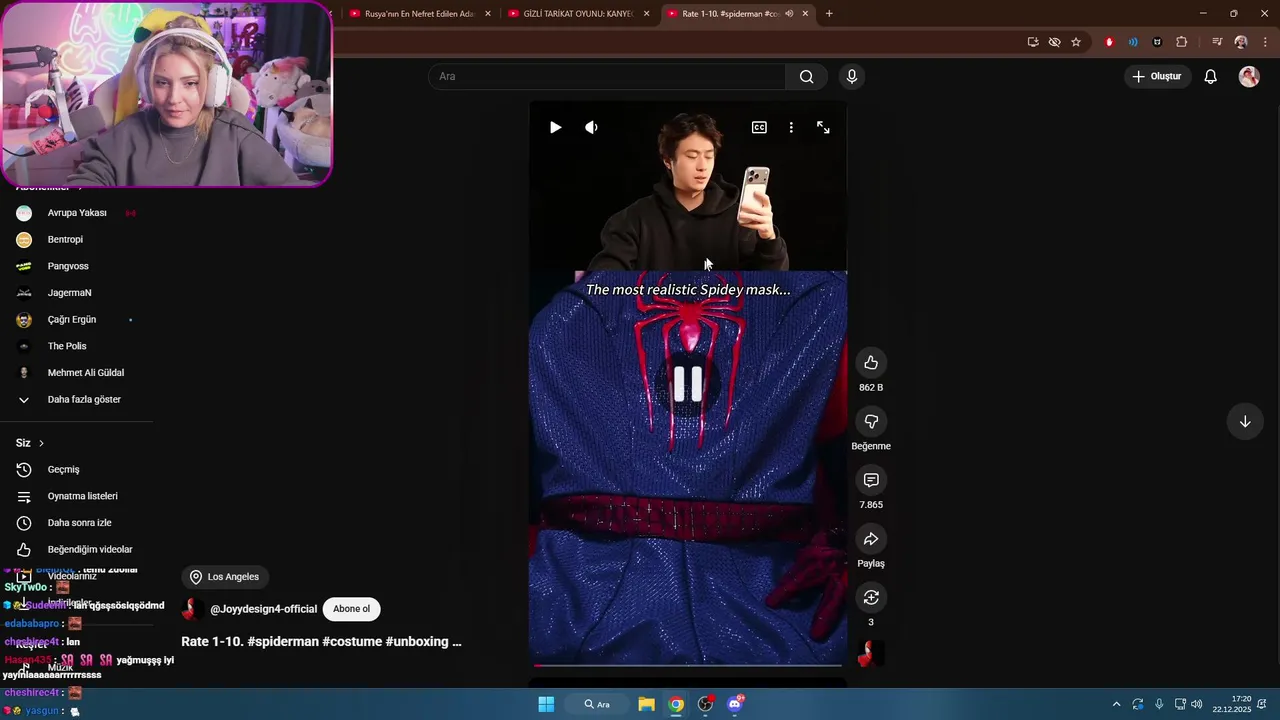
Task: Open the Short's sound source thumbnail
Action: point(871,653)
